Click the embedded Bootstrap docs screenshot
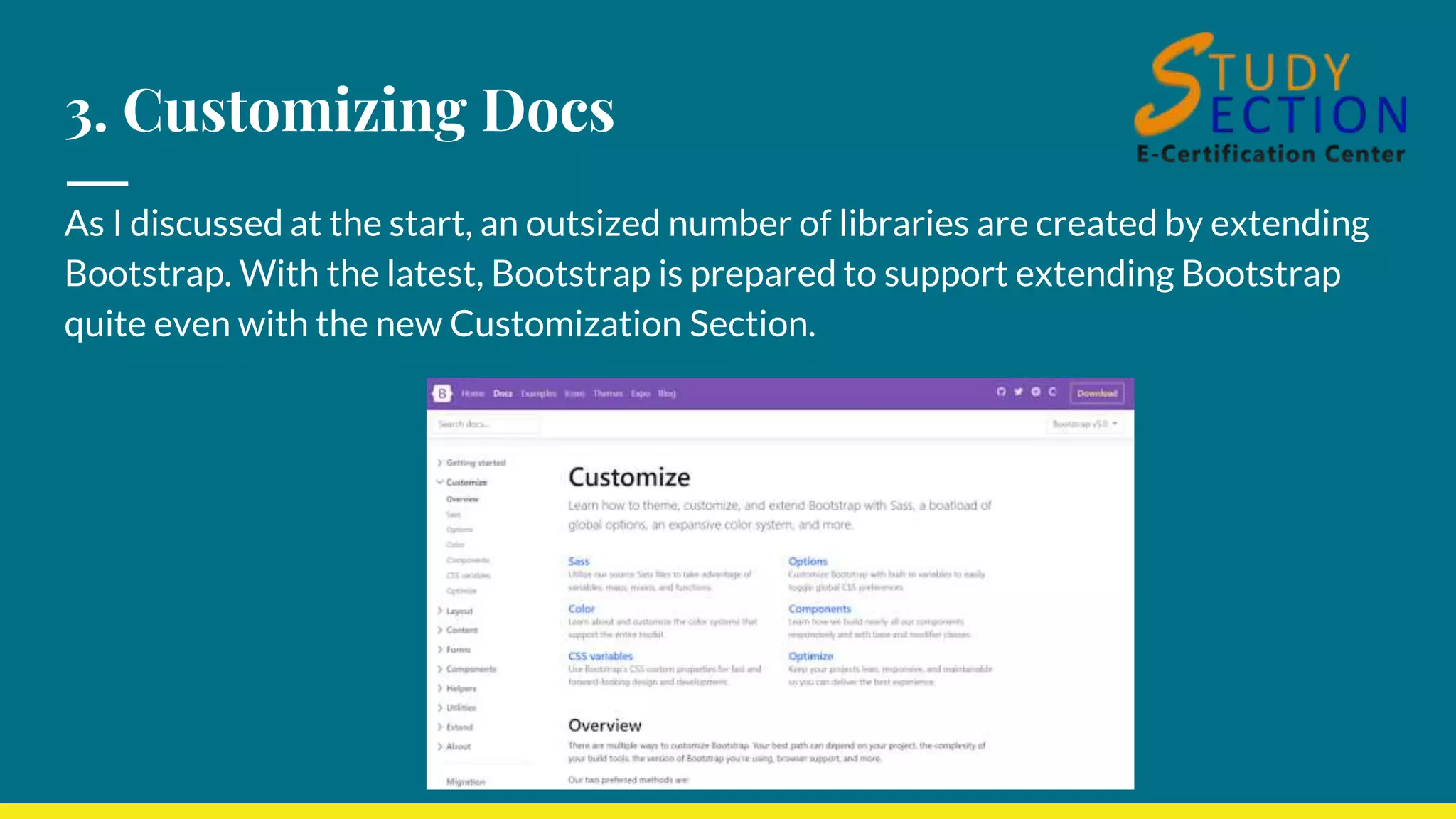The width and height of the screenshot is (1456, 819). coord(780,583)
